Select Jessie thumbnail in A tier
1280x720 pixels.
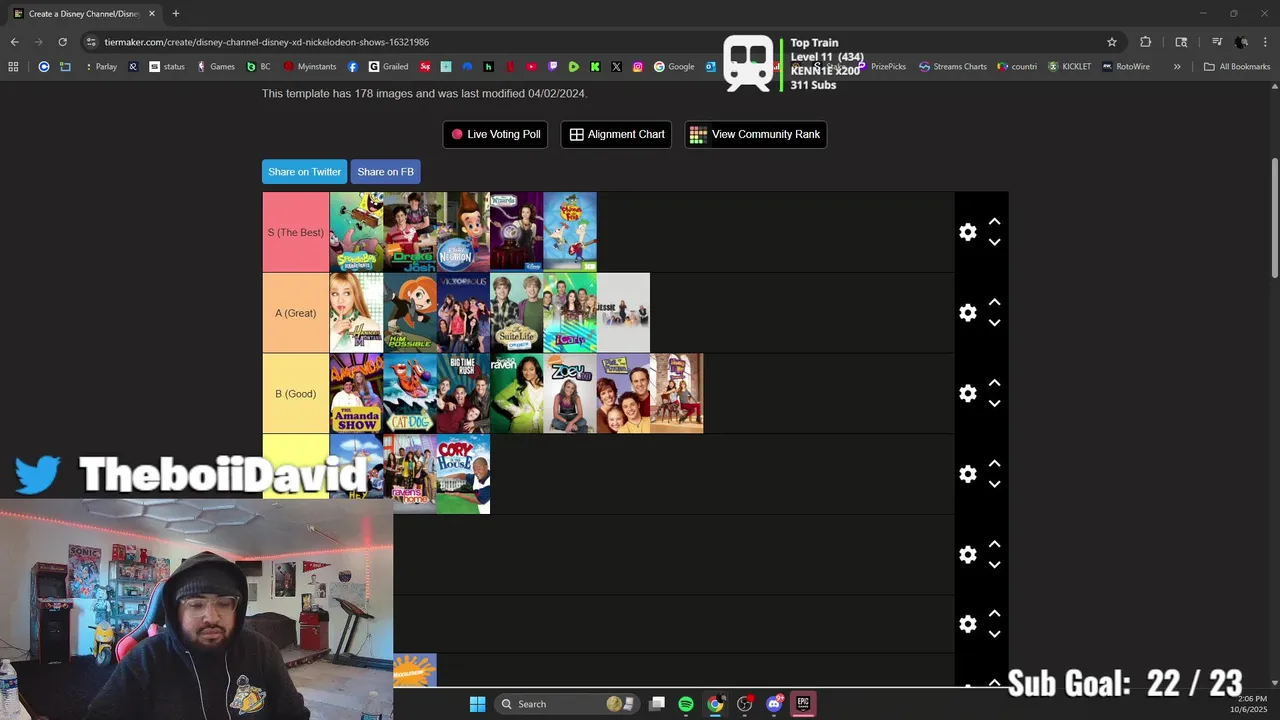623,313
